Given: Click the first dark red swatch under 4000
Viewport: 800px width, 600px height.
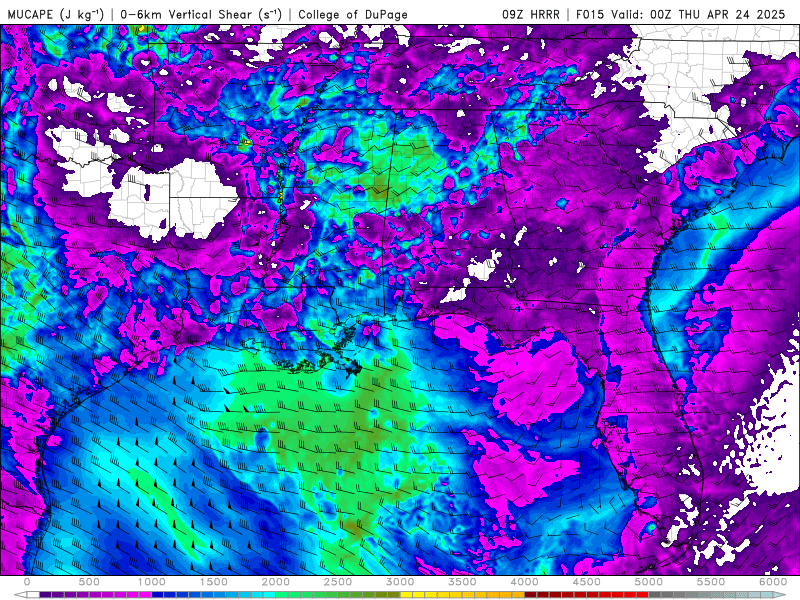Looking at the screenshot, I should click(x=531, y=595).
